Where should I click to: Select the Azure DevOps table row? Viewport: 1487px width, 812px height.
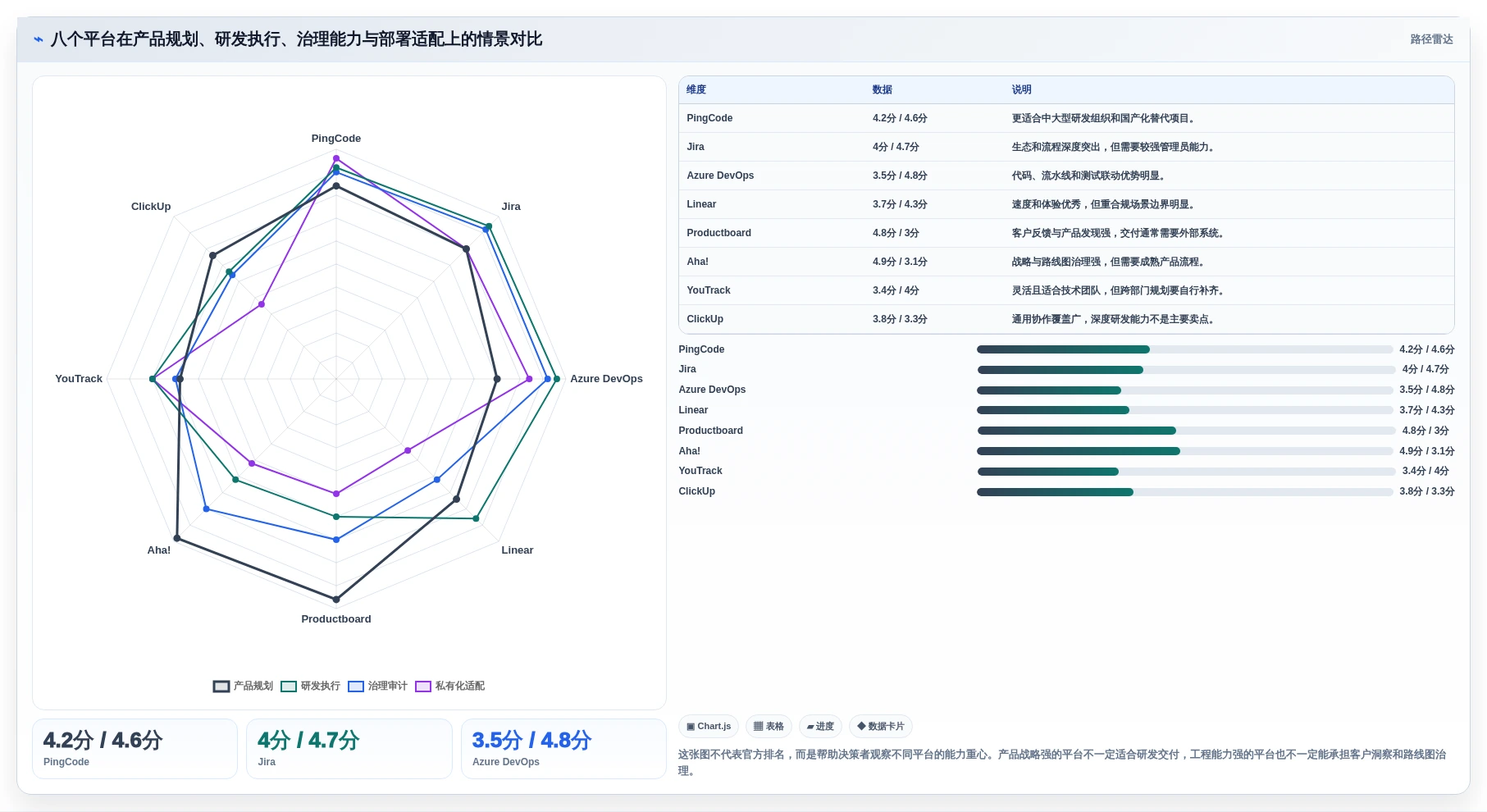click(1066, 176)
